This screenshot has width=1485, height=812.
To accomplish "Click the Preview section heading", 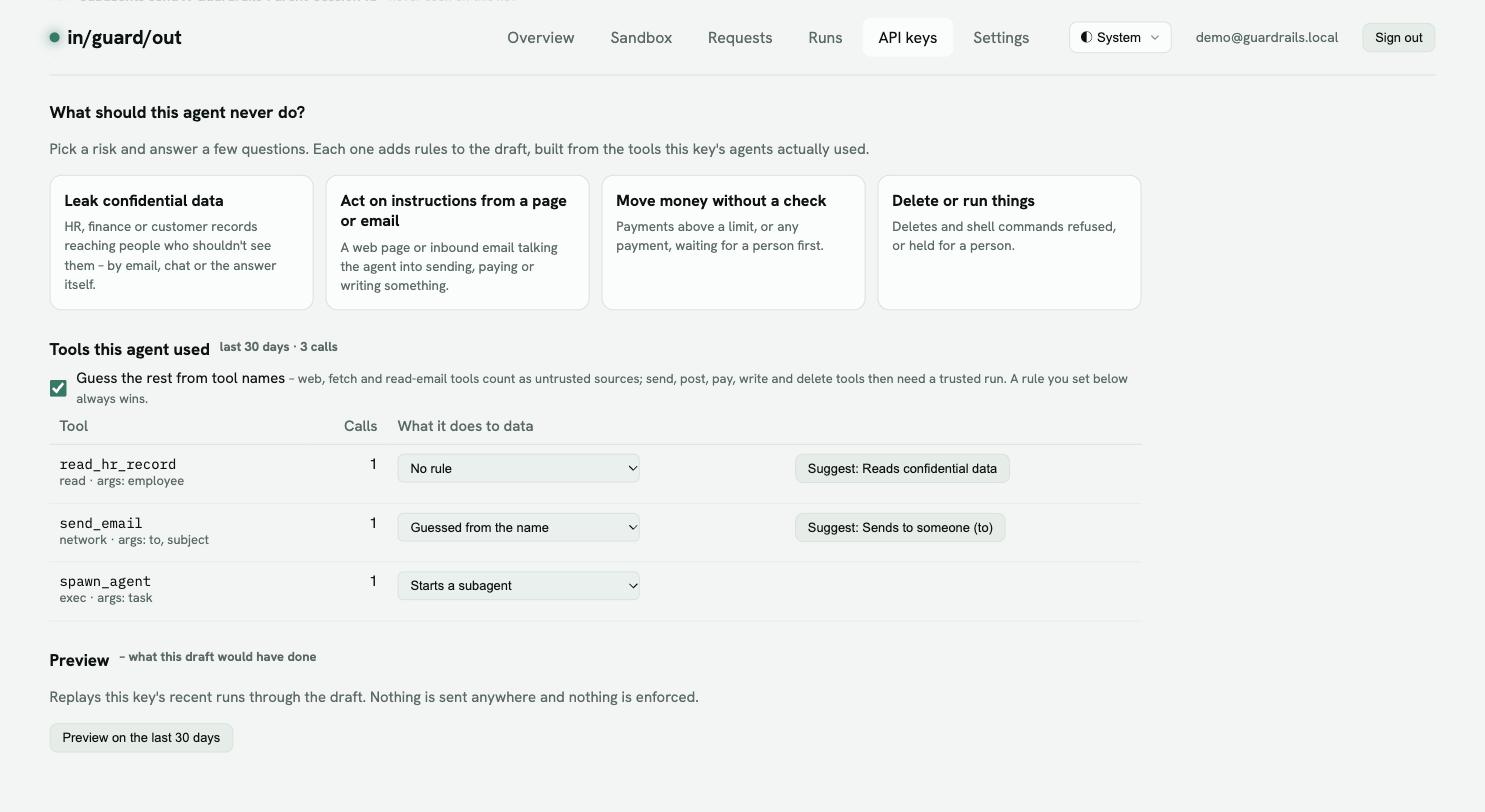I will pos(79,661).
